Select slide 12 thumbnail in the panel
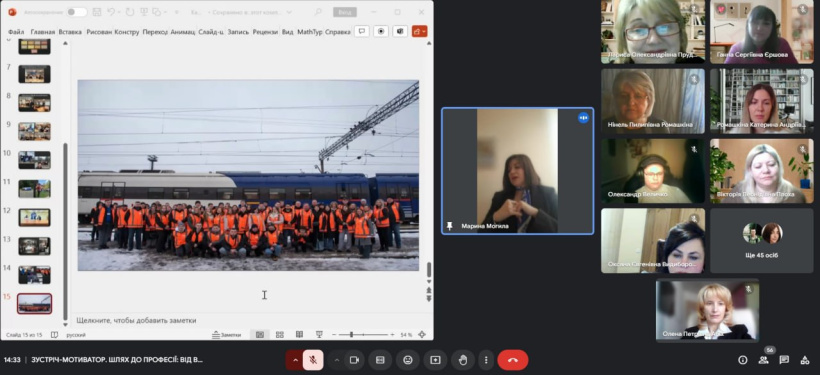Screen dimensions: 820x375 tap(35, 218)
